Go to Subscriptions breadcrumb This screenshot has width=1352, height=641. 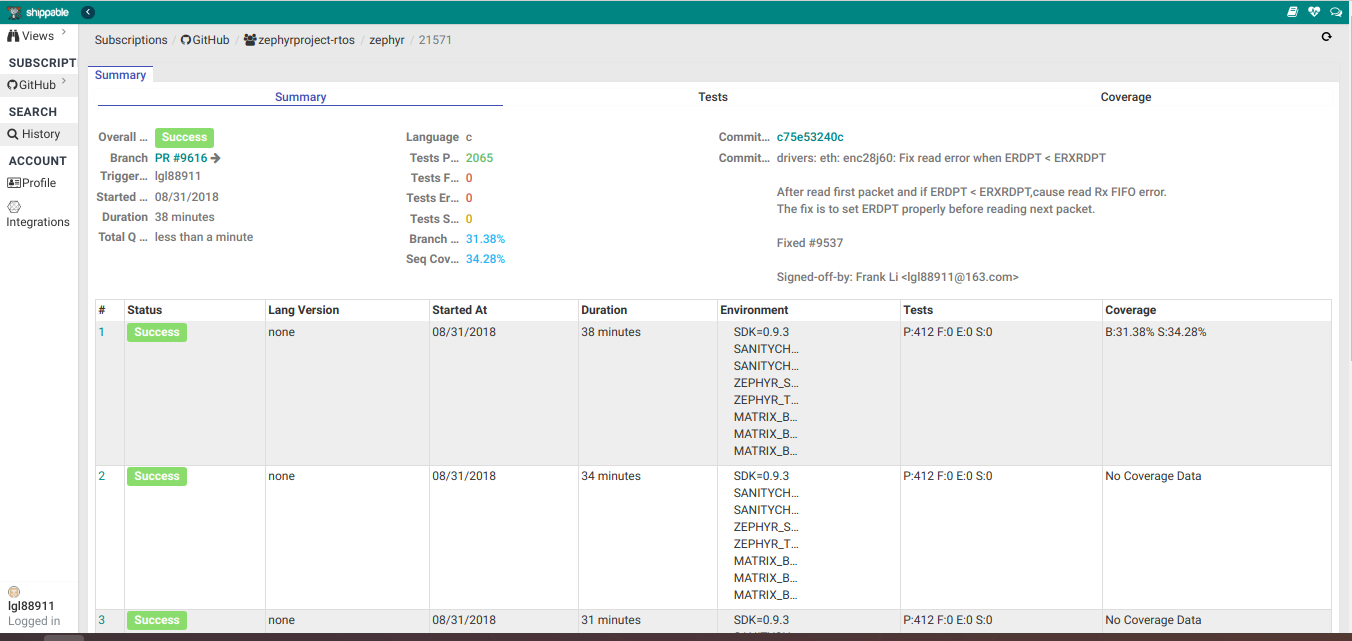131,40
